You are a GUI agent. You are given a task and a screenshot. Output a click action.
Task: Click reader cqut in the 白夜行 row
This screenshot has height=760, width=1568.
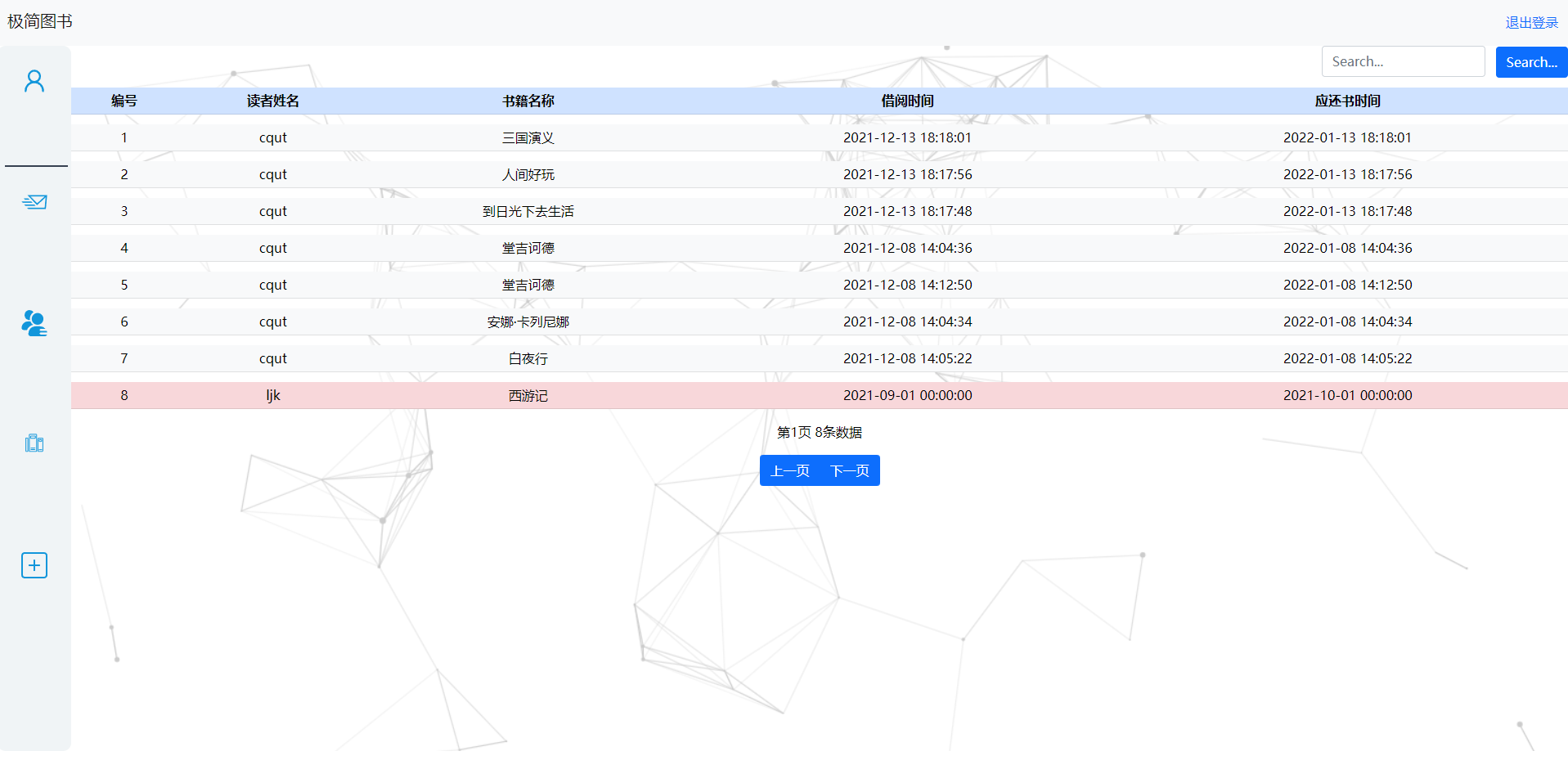[273, 358]
